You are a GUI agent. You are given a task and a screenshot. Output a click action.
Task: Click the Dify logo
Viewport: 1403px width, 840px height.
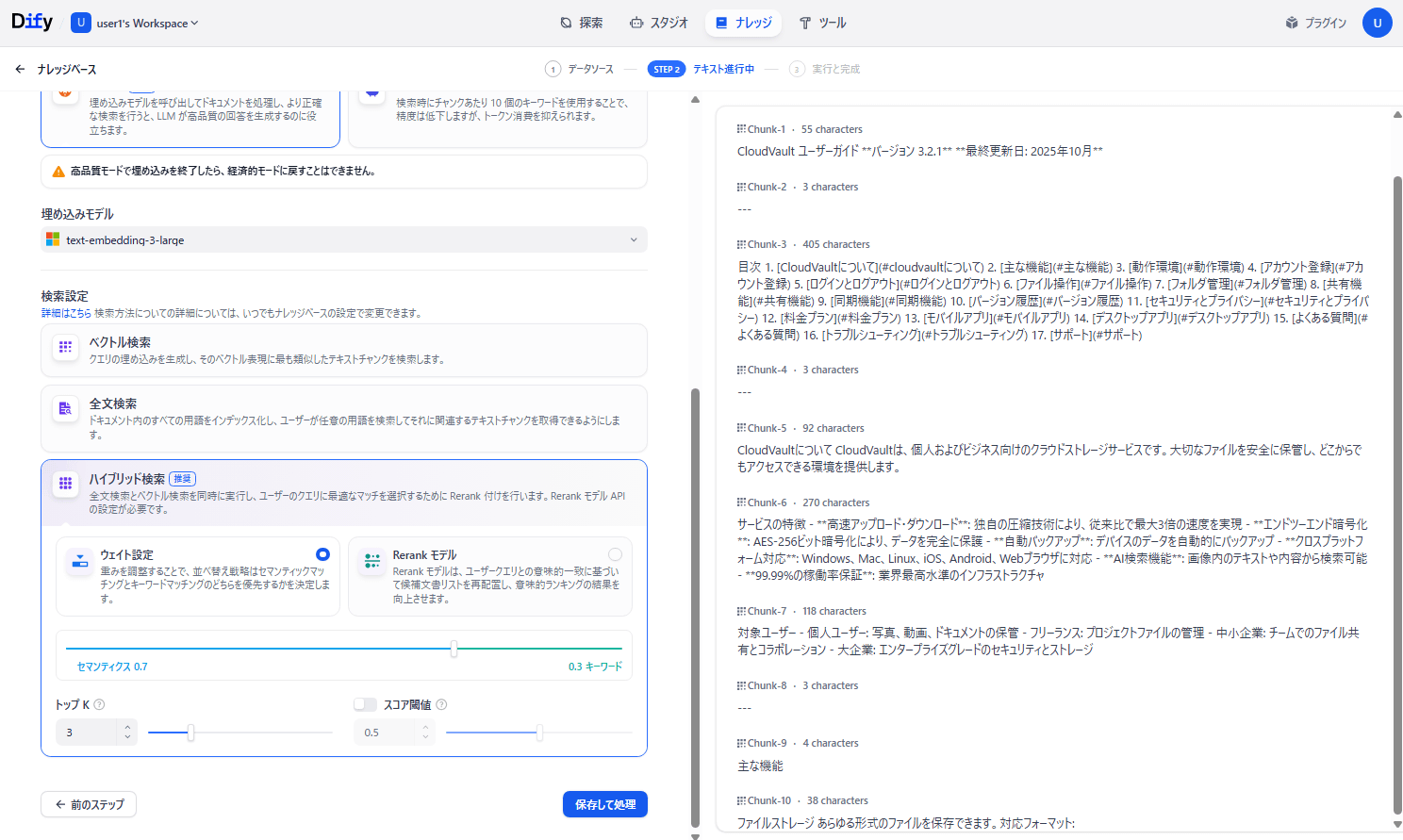tap(32, 22)
